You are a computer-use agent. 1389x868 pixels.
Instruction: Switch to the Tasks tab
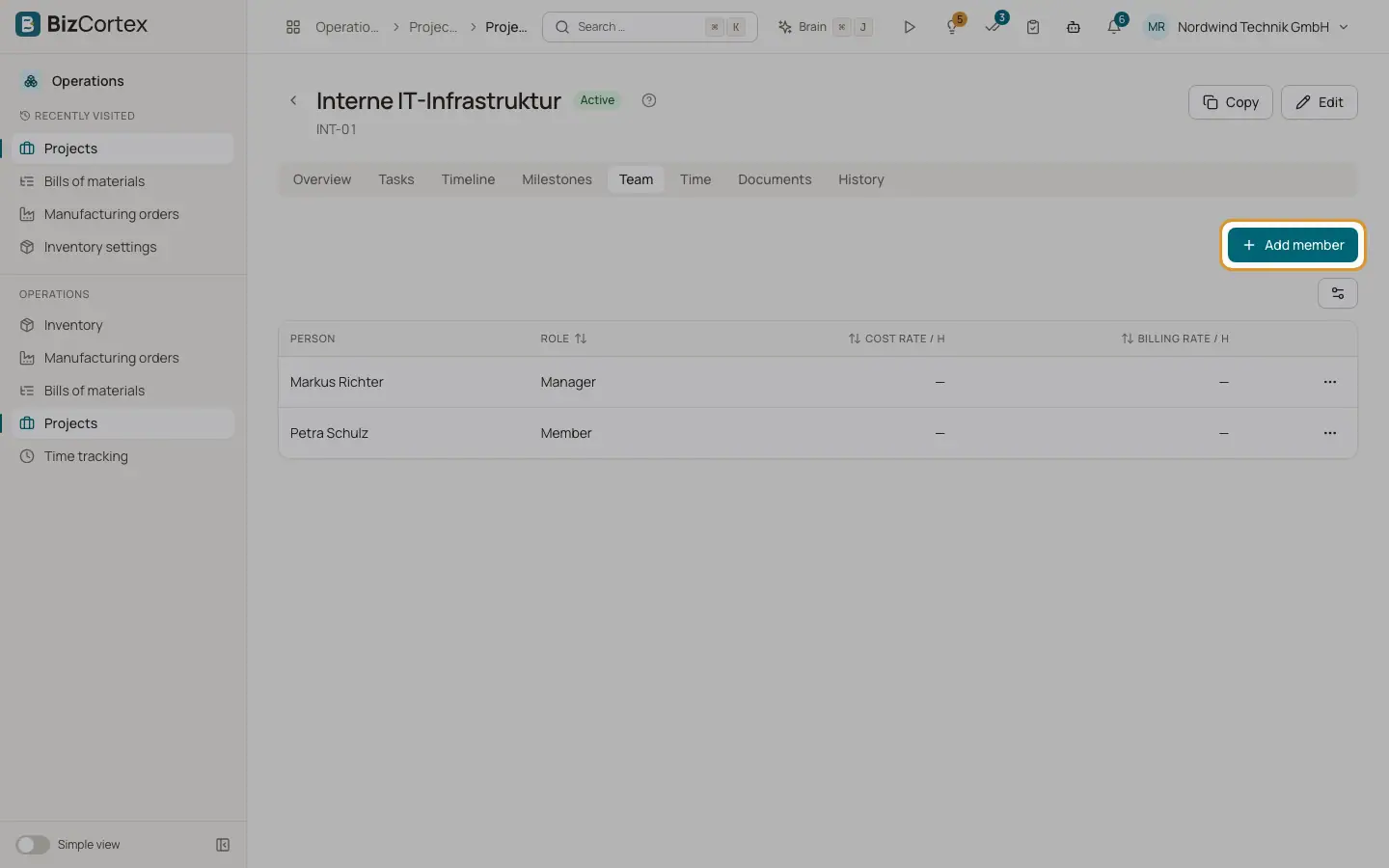tap(396, 179)
